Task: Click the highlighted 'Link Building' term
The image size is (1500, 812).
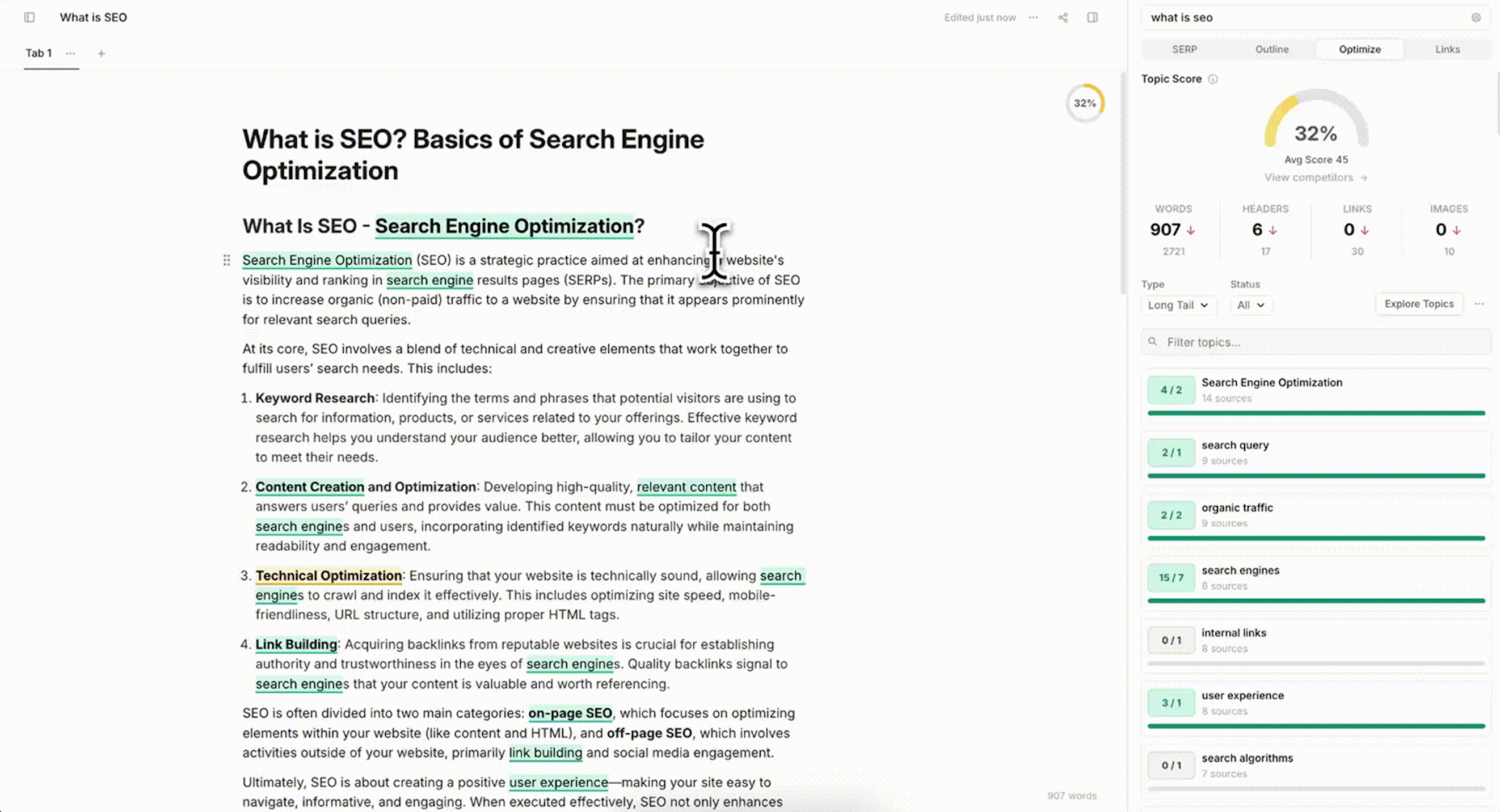Action: click(x=296, y=644)
